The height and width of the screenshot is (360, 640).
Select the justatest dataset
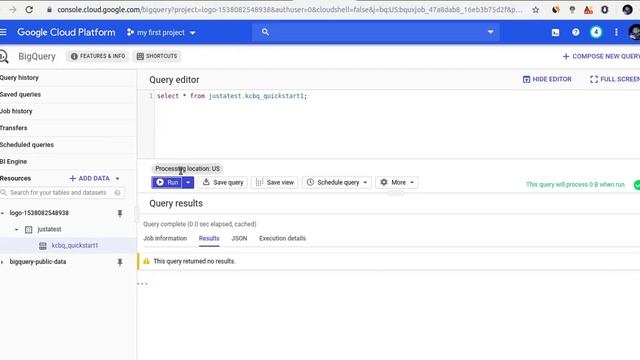click(49, 229)
